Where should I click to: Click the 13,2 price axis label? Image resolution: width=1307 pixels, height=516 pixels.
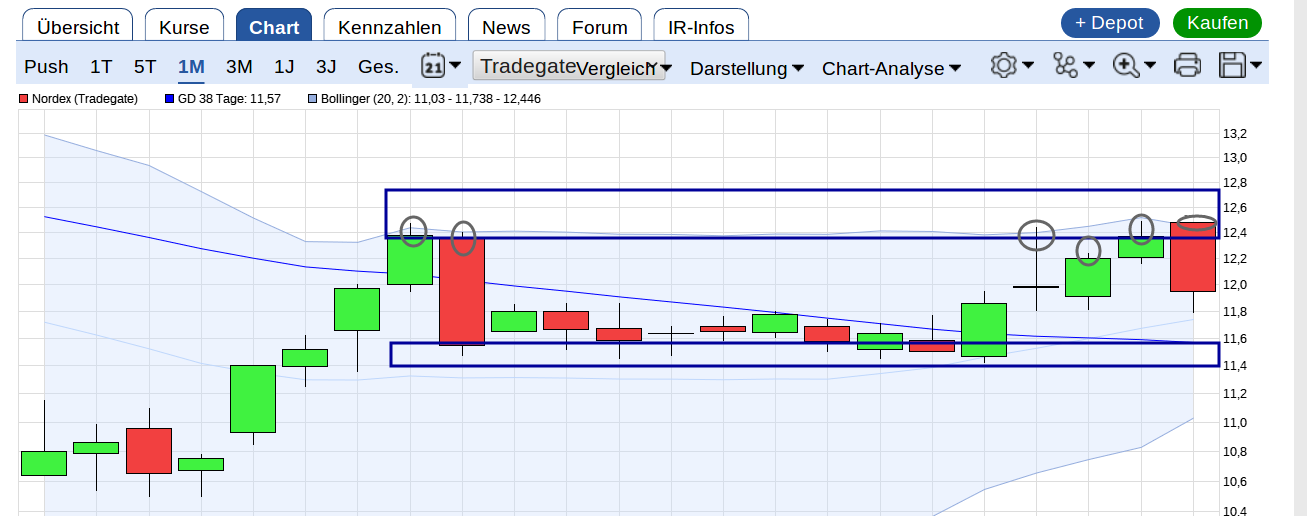point(1235,133)
